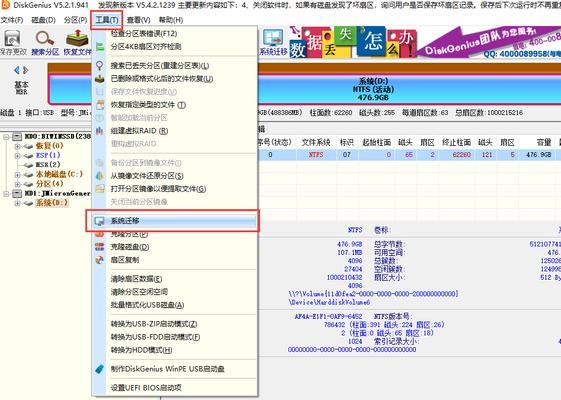561x400 pixels.
Task: Select the 476.9GB capacity cell
Action: 538,155
